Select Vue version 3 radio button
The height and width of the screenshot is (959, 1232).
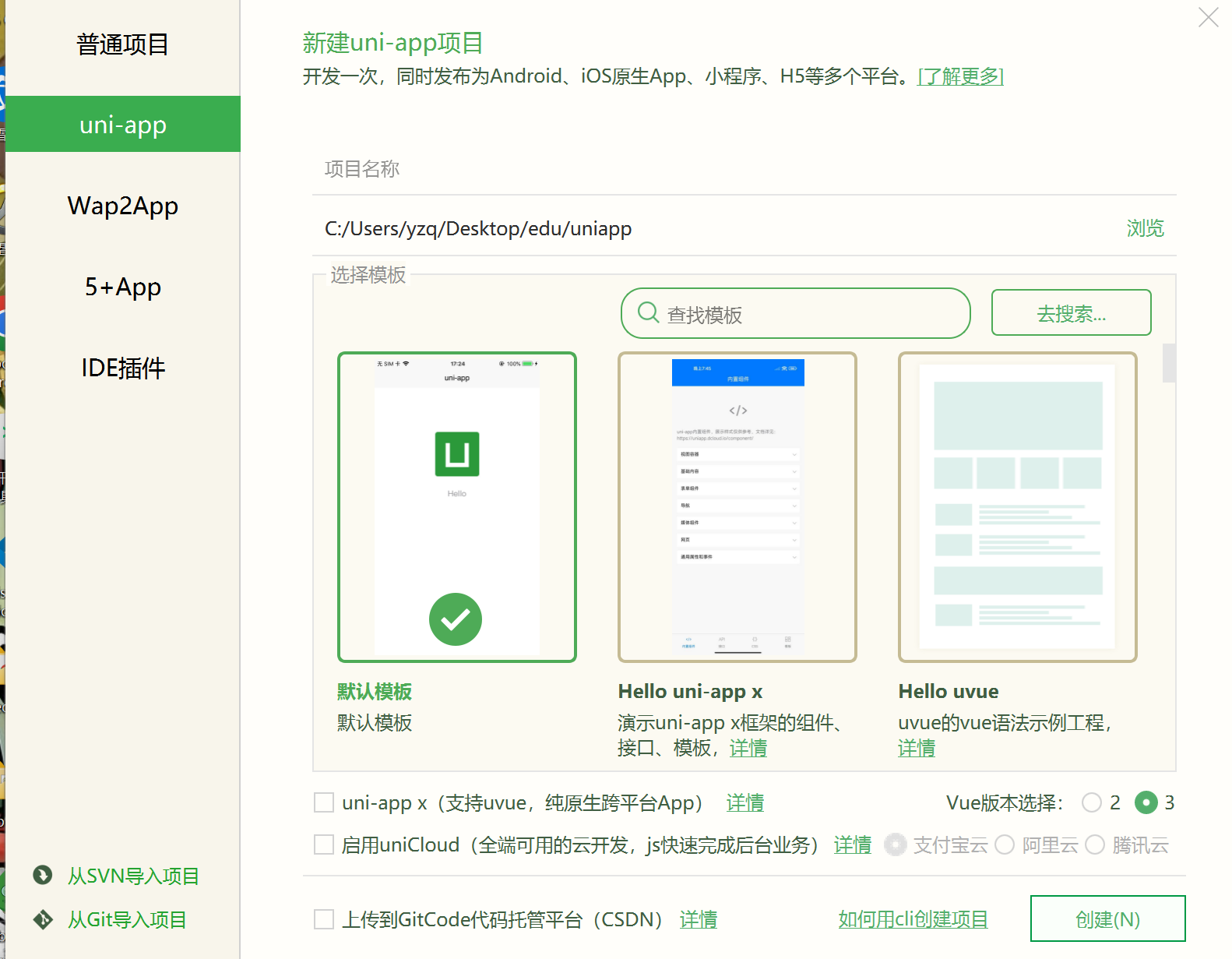pyautogui.click(x=1146, y=802)
